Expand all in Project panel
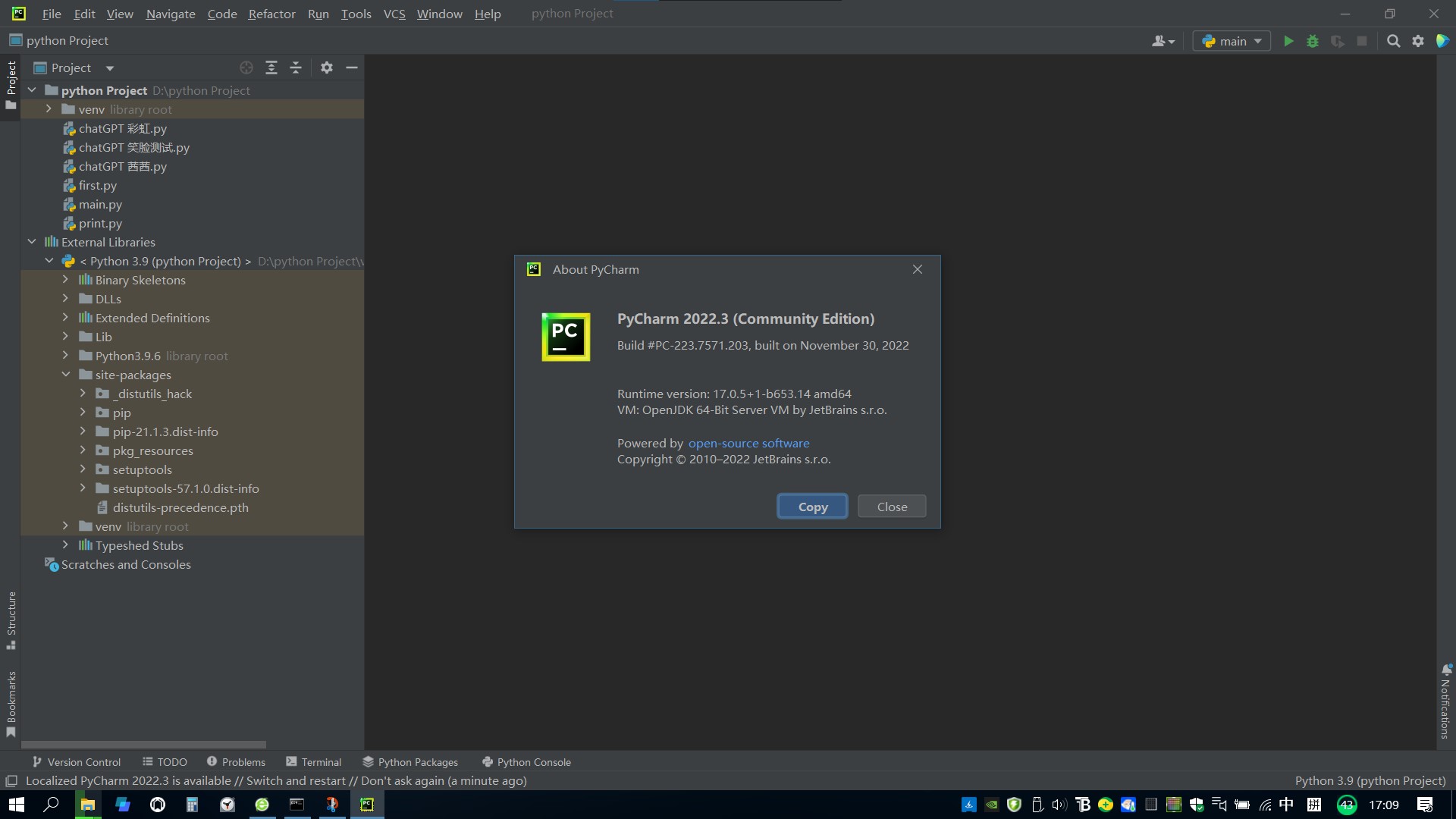The image size is (1456, 819). tap(271, 67)
